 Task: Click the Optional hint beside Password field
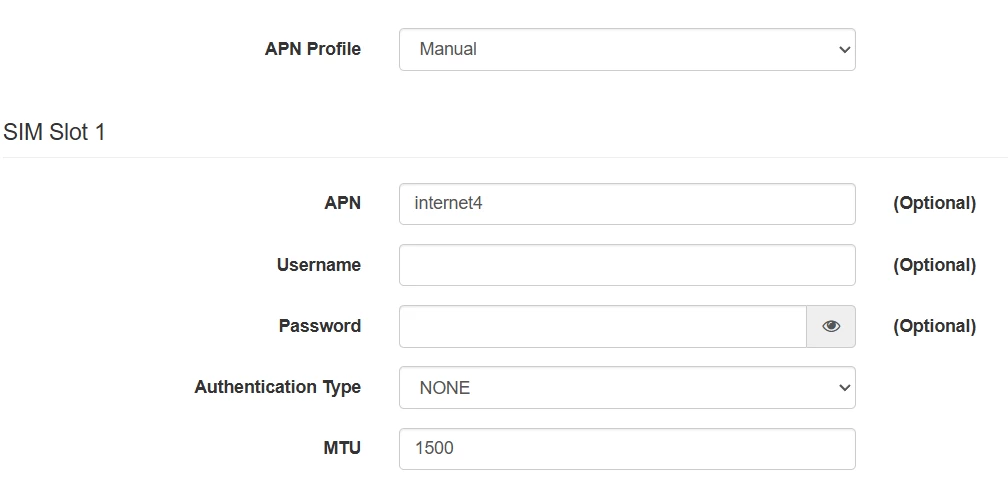(934, 326)
